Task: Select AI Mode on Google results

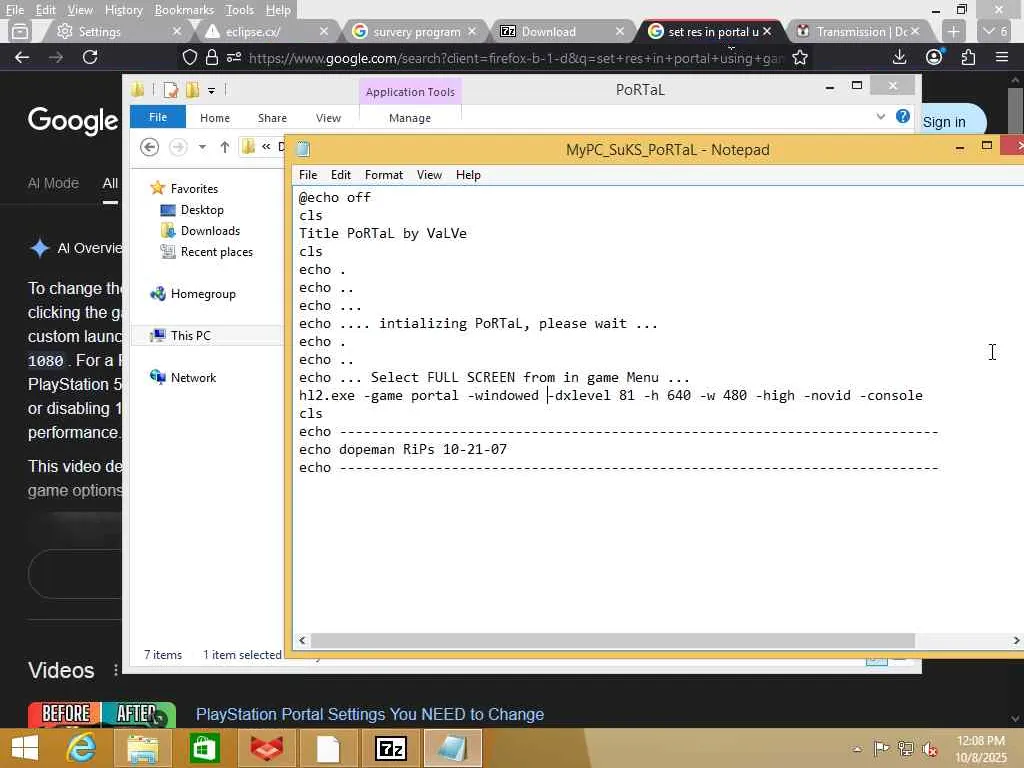Action: [53, 184]
